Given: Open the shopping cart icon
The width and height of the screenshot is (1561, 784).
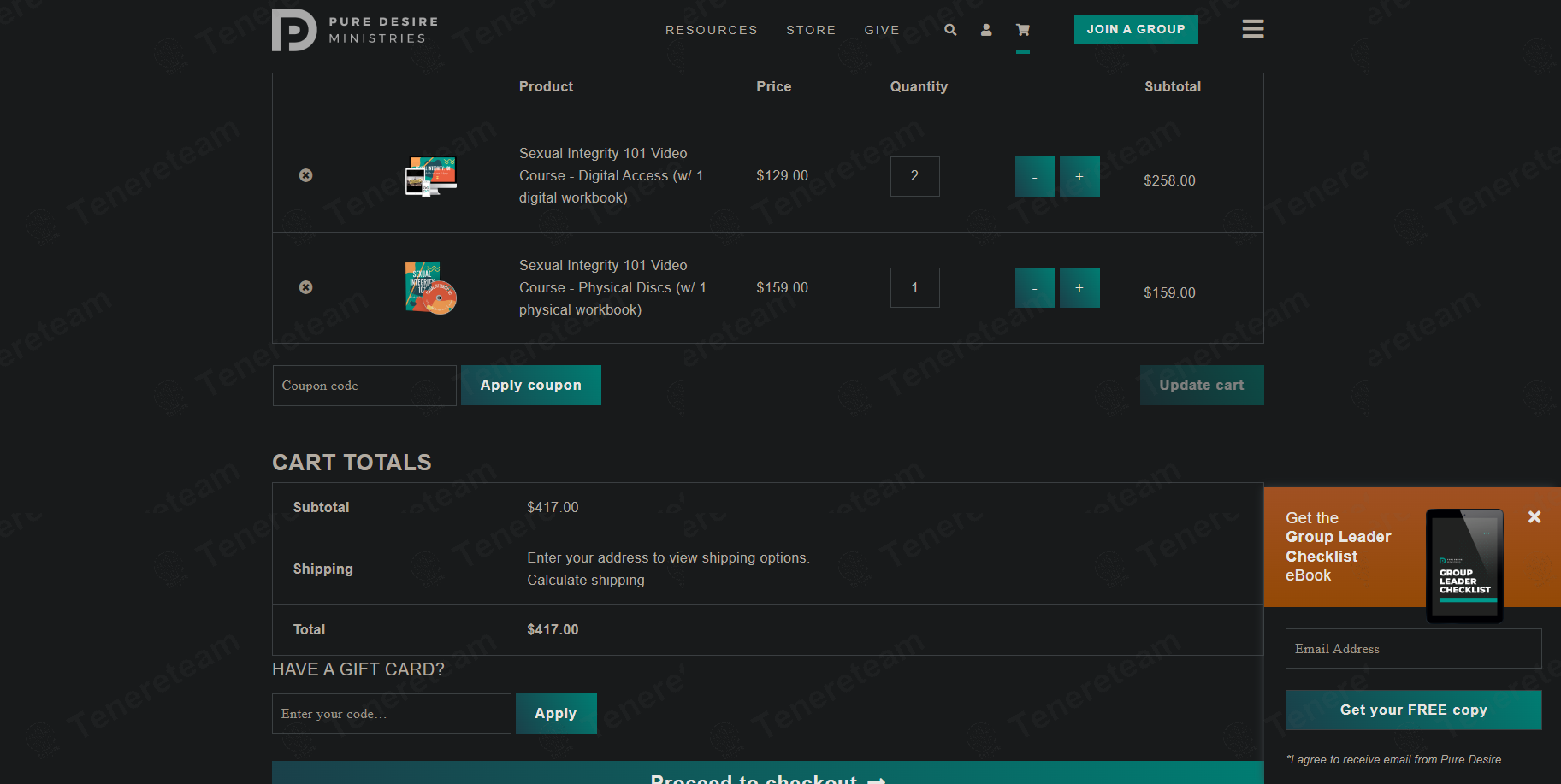Looking at the screenshot, I should (1023, 30).
